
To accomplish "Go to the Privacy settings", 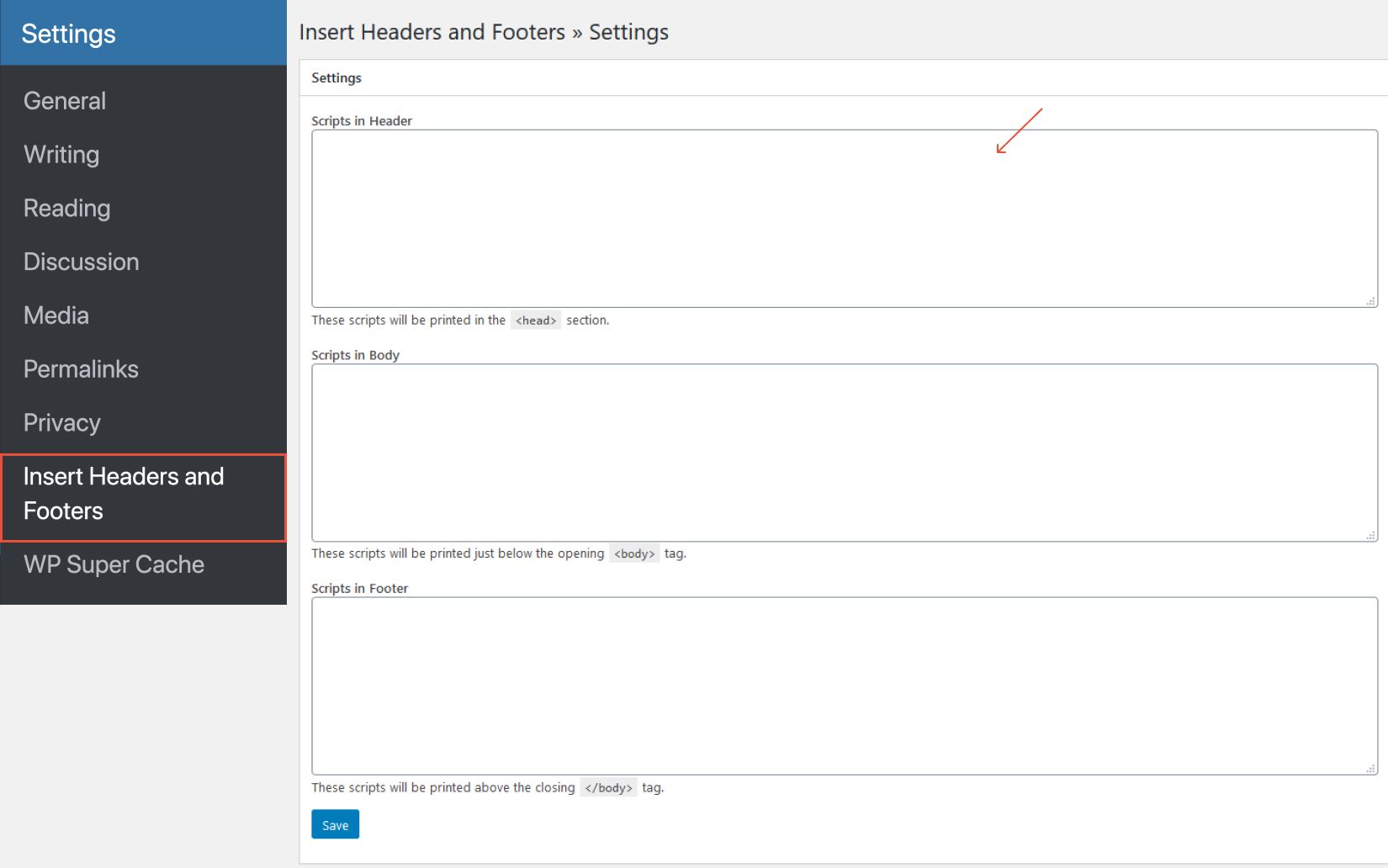I will pyautogui.click(x=61, y=422).
